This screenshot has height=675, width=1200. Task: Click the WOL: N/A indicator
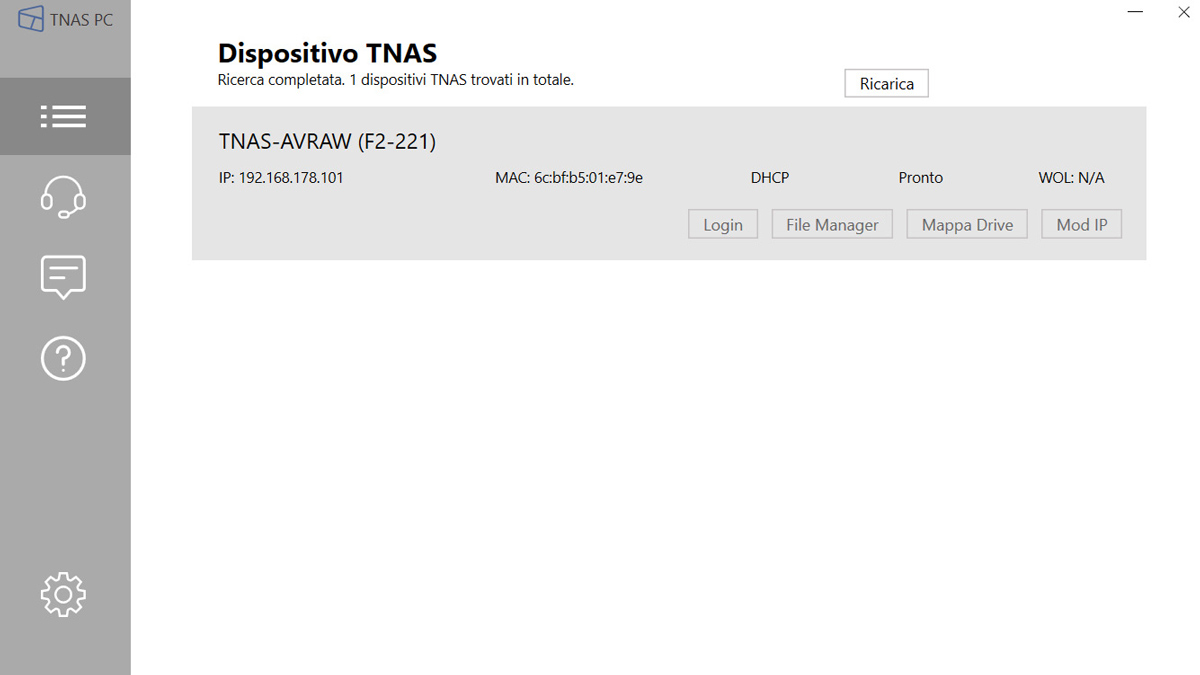(x=1071, y=178)
